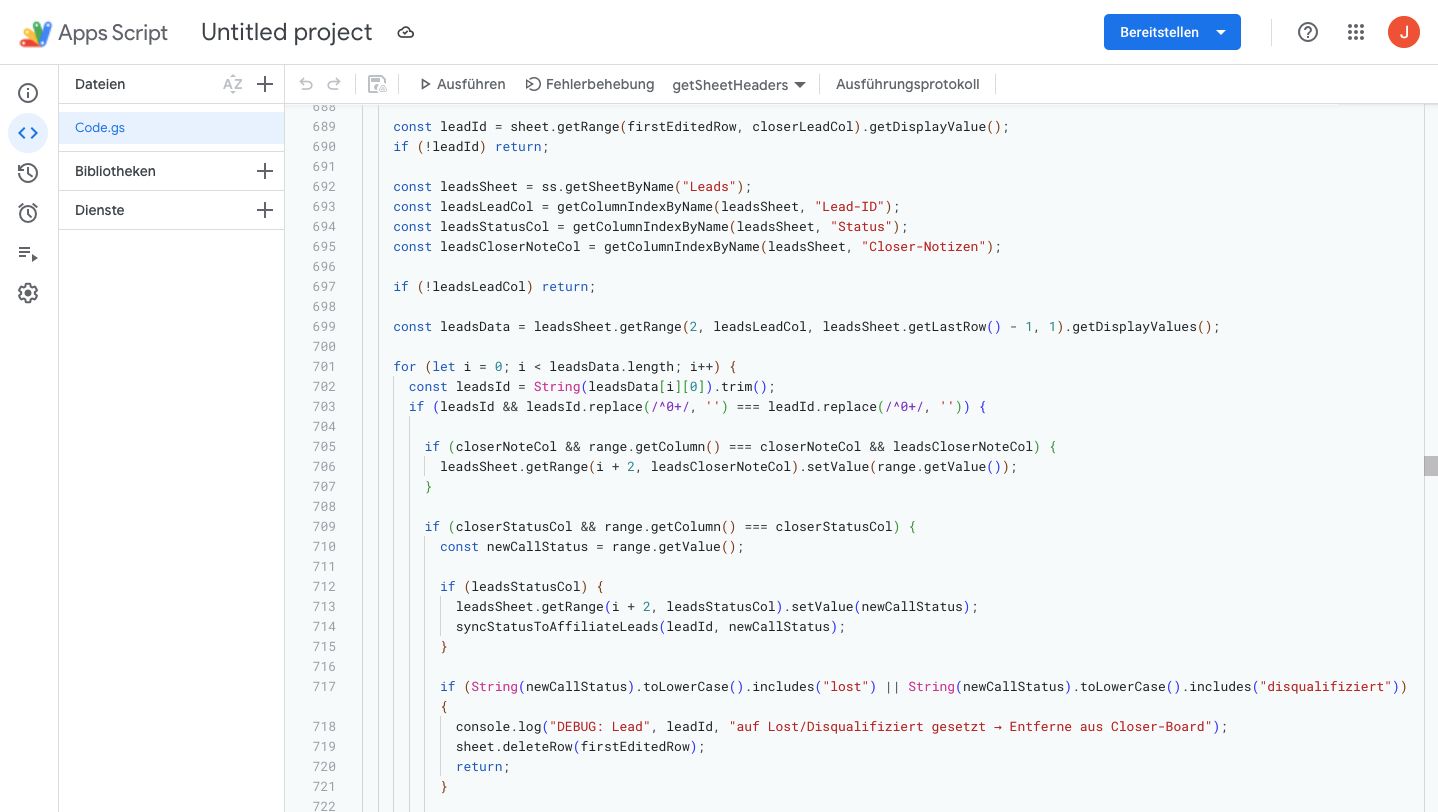The image size is (1438, 812).
Task: Add a new file with Dateien plus
Action: point(265,85)
